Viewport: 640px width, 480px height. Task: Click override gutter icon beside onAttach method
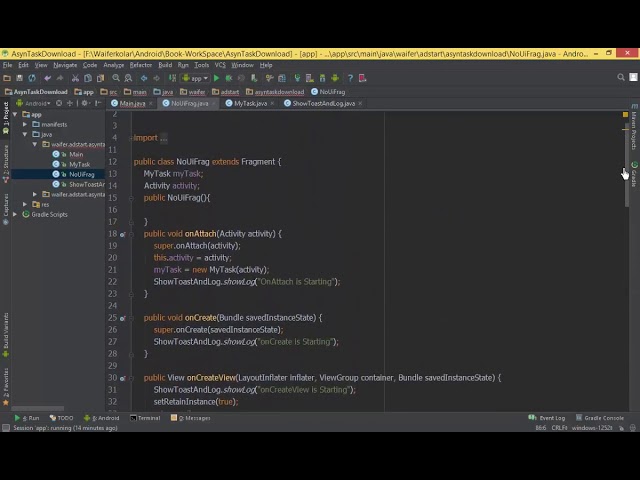pyautogui.click(x=123, y=234)
